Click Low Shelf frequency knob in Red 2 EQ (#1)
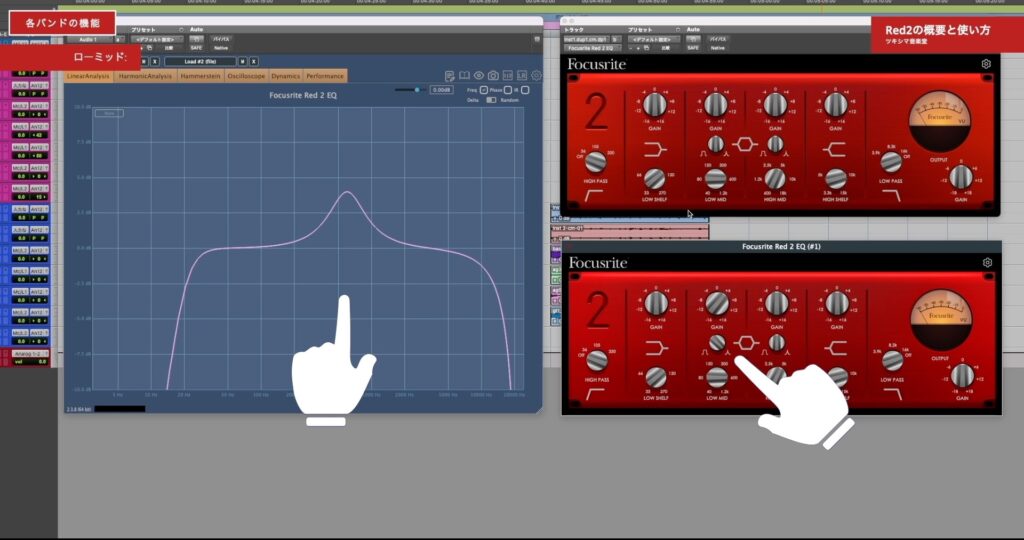The image size is (1024, 540). tap(656, 377)
